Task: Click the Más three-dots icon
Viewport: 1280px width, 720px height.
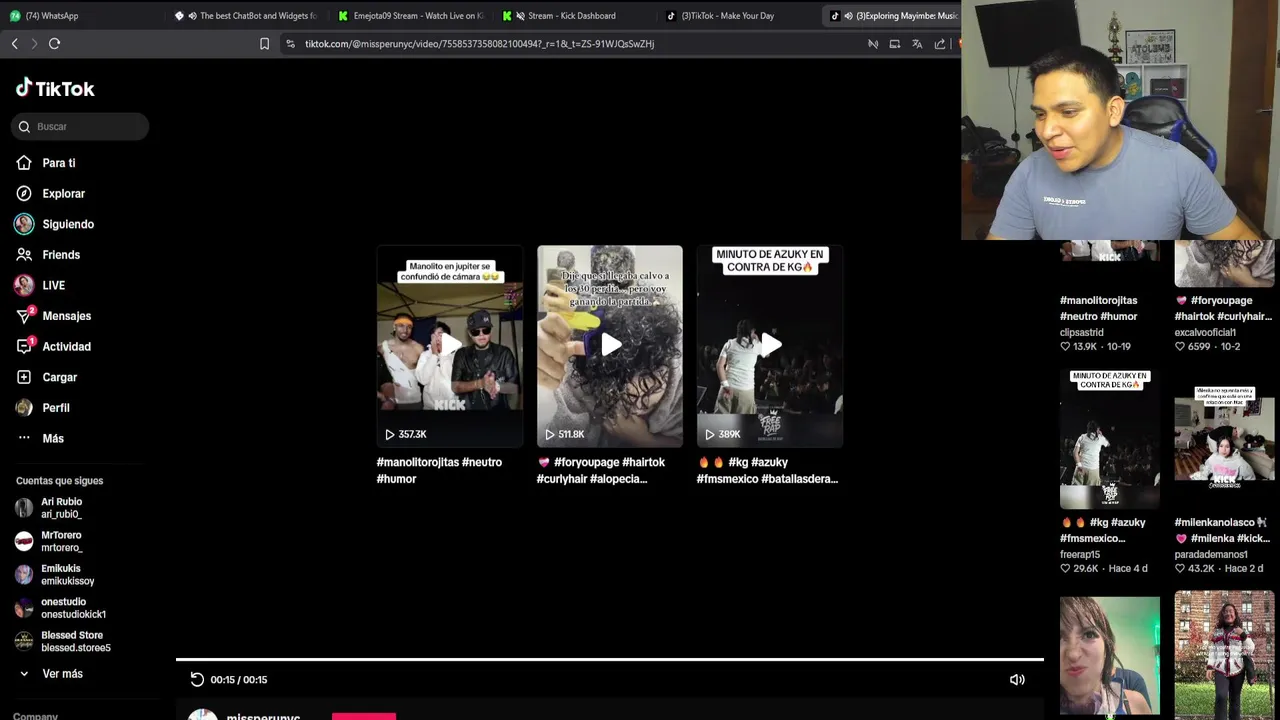Action: coord(24,438)
